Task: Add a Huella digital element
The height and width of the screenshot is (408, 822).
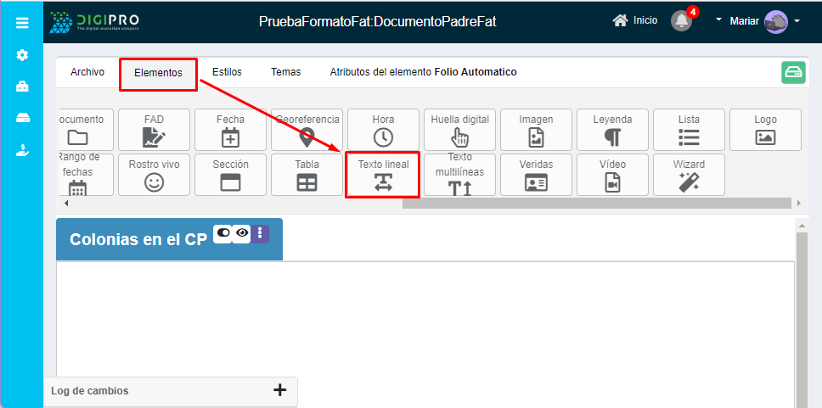Action: 459,130
